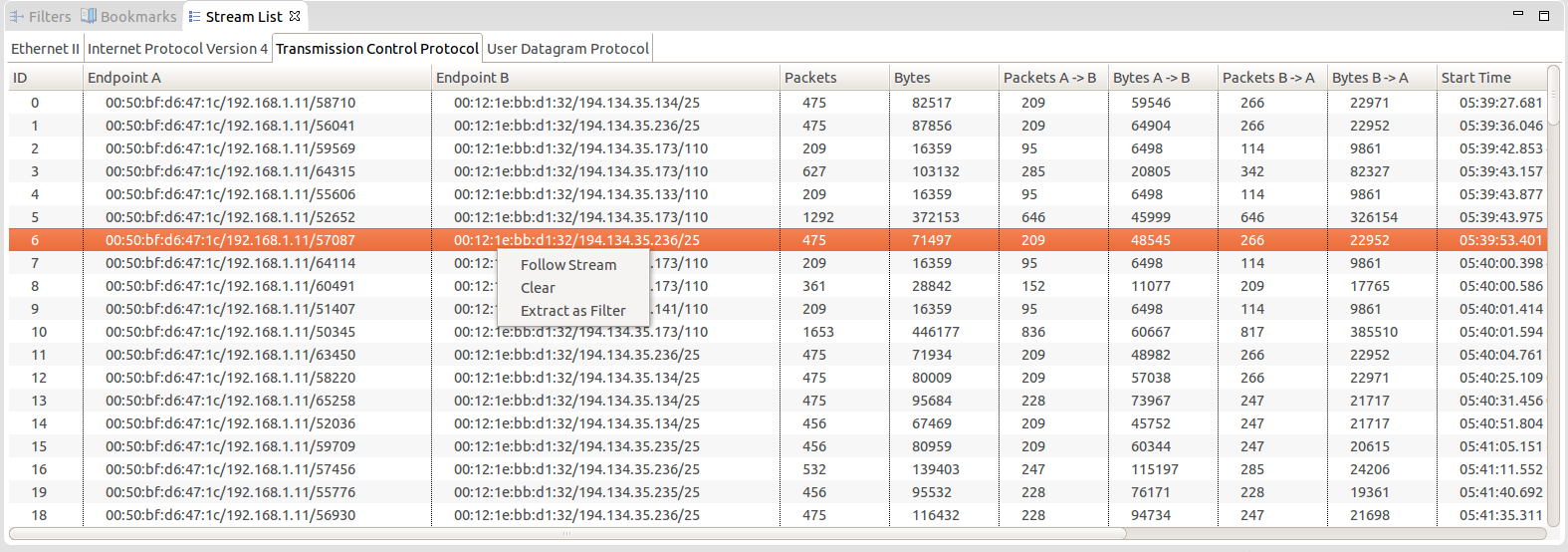This screenshot has width=1568, height=552.
Task: Select stream row with ID 10
Action: coord(230,332)
